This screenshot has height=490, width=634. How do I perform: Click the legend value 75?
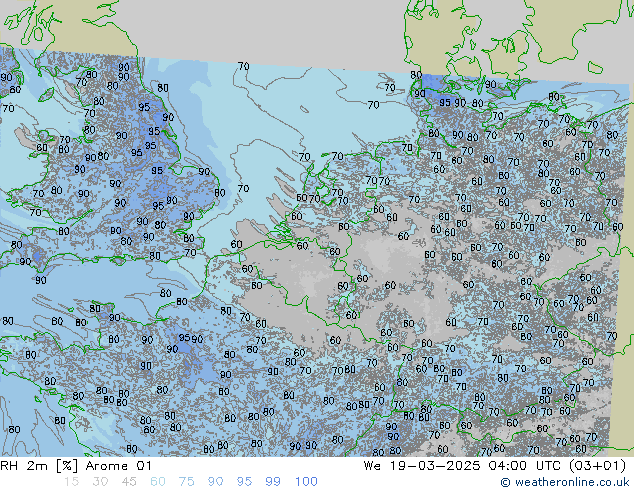(x=186, y=482)
